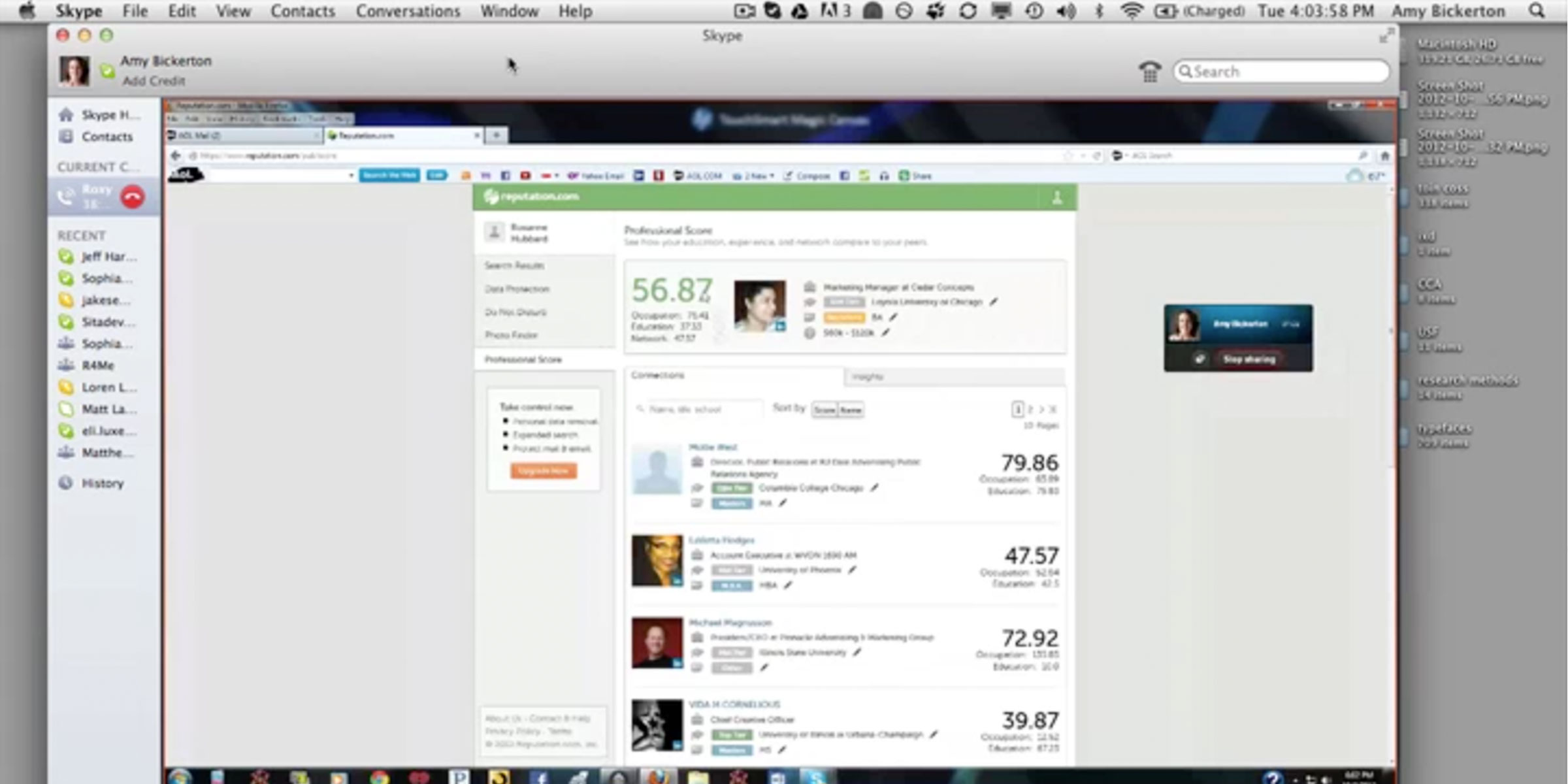Viewport: 1568px width, 784px height.
Task: Click in the Skype Search field
Action: coord(1281,71)
